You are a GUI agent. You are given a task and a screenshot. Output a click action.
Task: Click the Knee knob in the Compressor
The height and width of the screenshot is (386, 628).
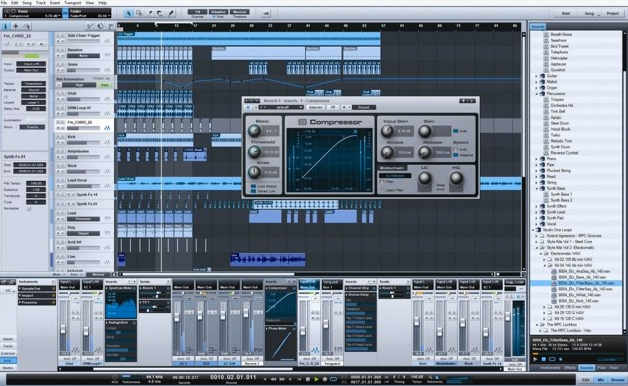click(x=254, y=173)
